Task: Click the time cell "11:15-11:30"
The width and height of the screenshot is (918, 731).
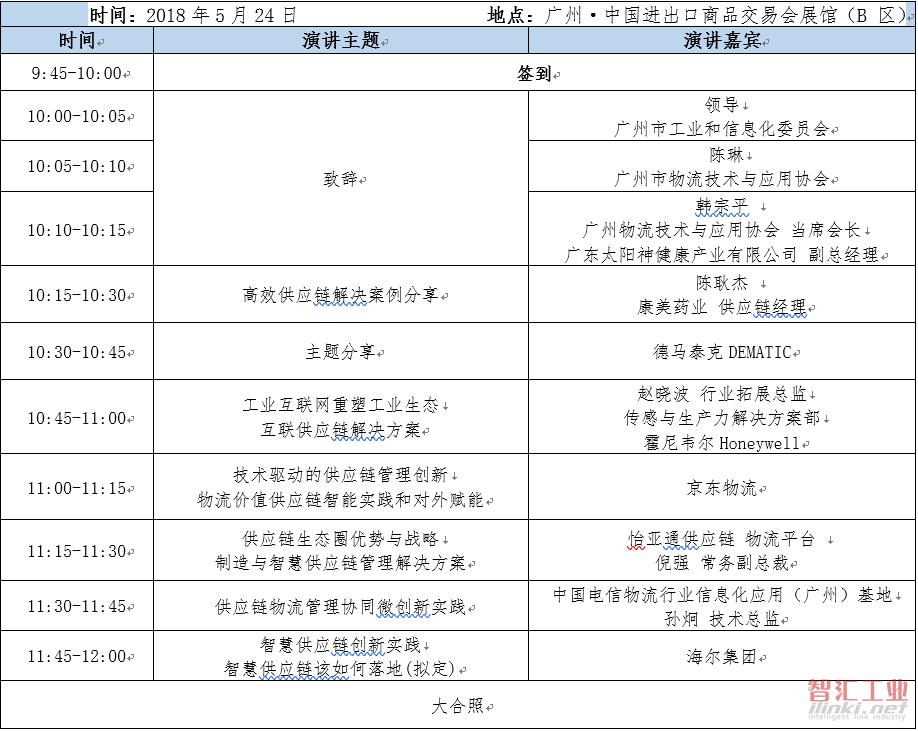Action: (77, 551)
